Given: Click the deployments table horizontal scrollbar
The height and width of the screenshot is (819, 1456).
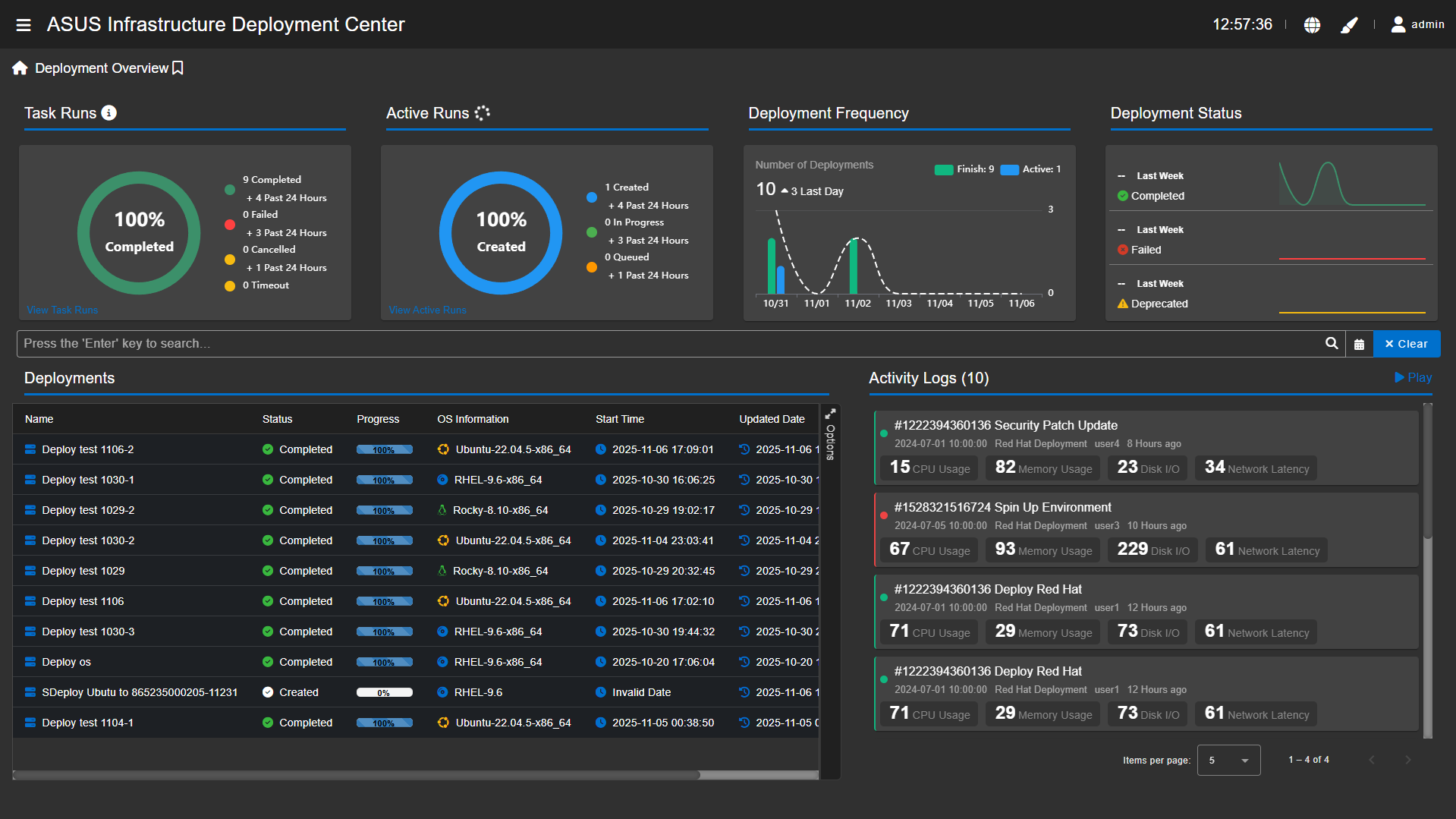Looking at the screenshot, I should click(357, 775).
